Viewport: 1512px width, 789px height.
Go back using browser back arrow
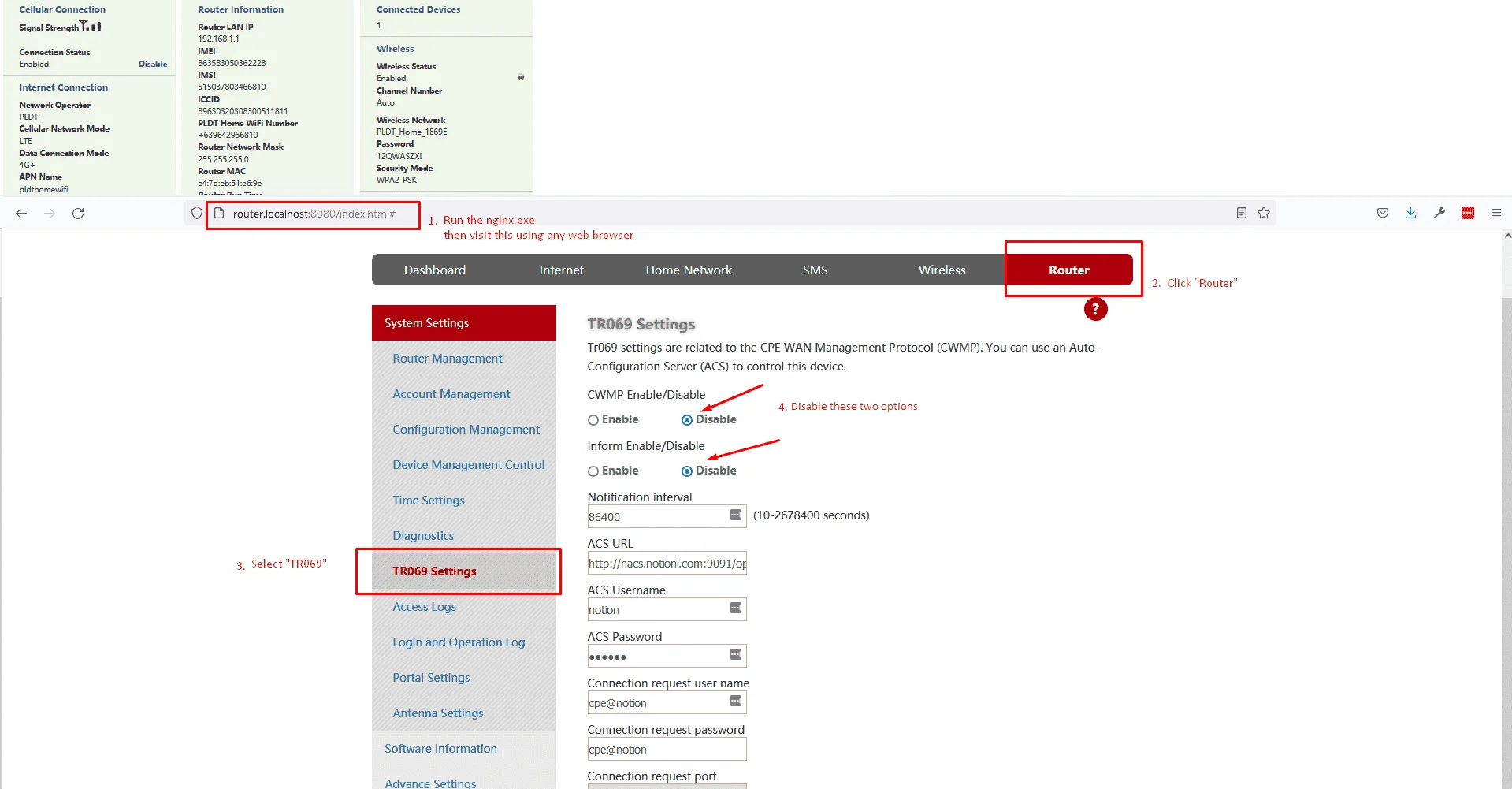[21, 214]
